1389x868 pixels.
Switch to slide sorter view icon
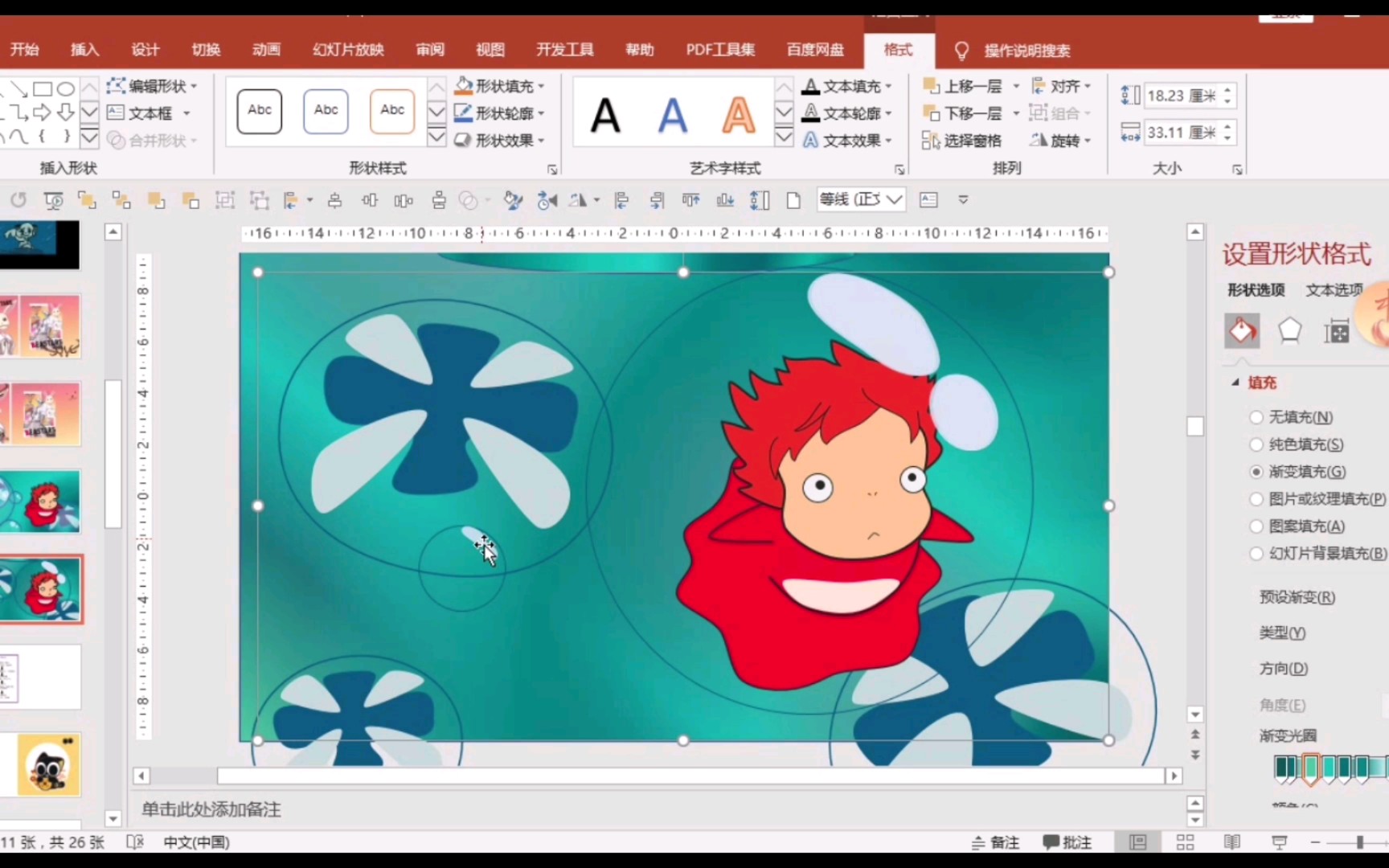pos(1185,842)
